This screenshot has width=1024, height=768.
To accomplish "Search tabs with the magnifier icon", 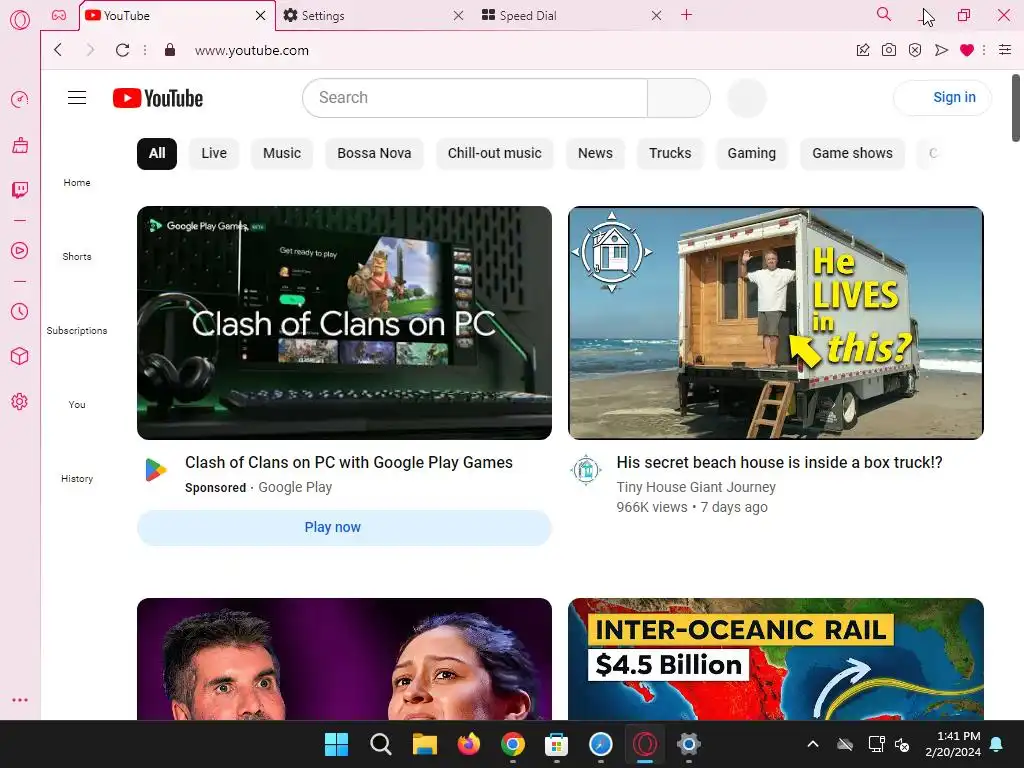I will coord(884,14).
